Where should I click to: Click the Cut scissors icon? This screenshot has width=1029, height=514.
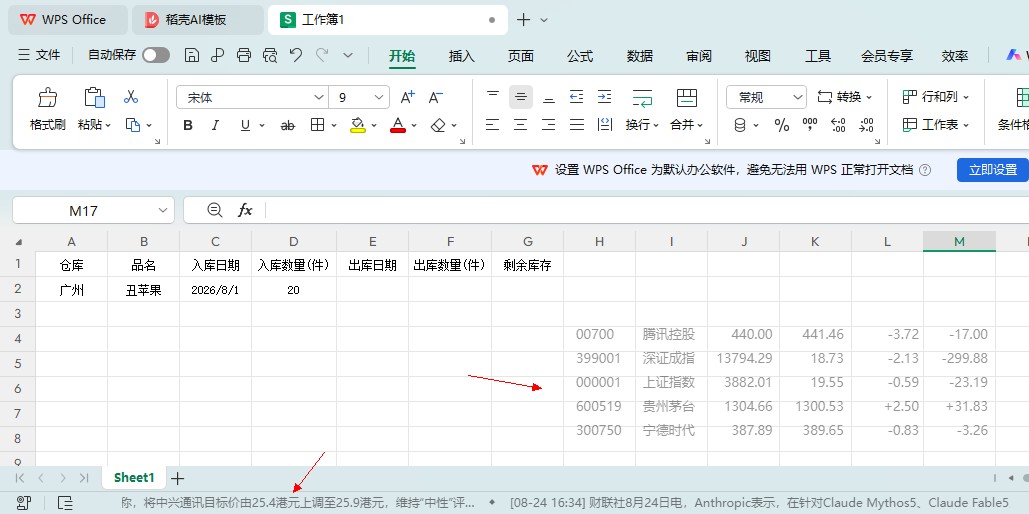click(131, 97)
